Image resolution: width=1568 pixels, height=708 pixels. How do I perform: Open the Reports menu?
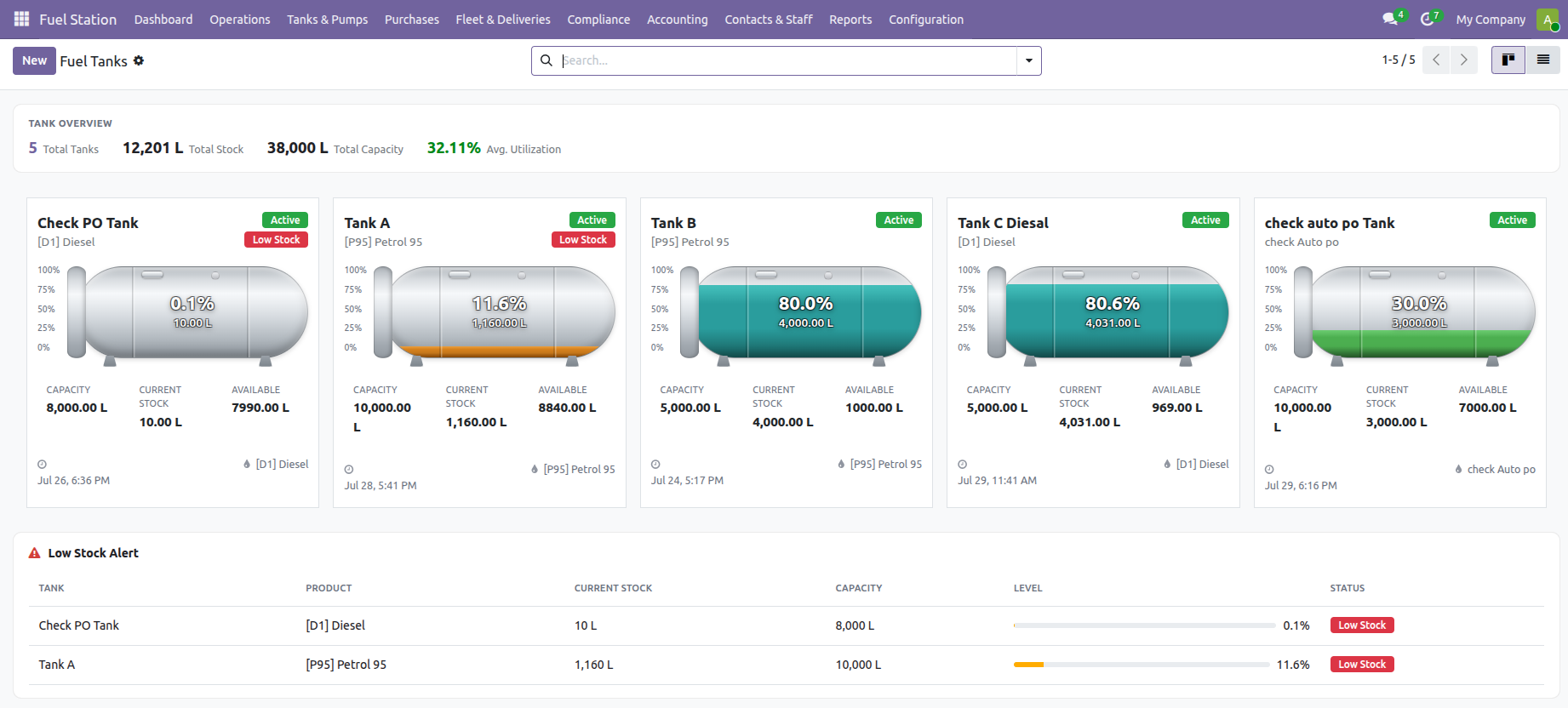tap(850, 19)
